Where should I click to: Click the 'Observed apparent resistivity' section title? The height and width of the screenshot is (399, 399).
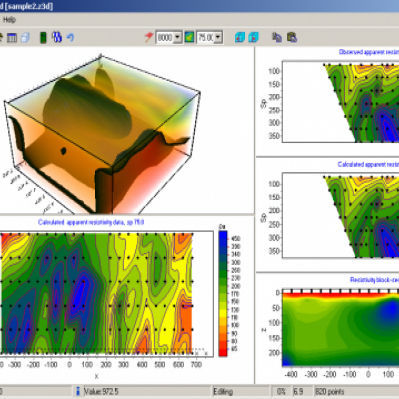(369, 52)
